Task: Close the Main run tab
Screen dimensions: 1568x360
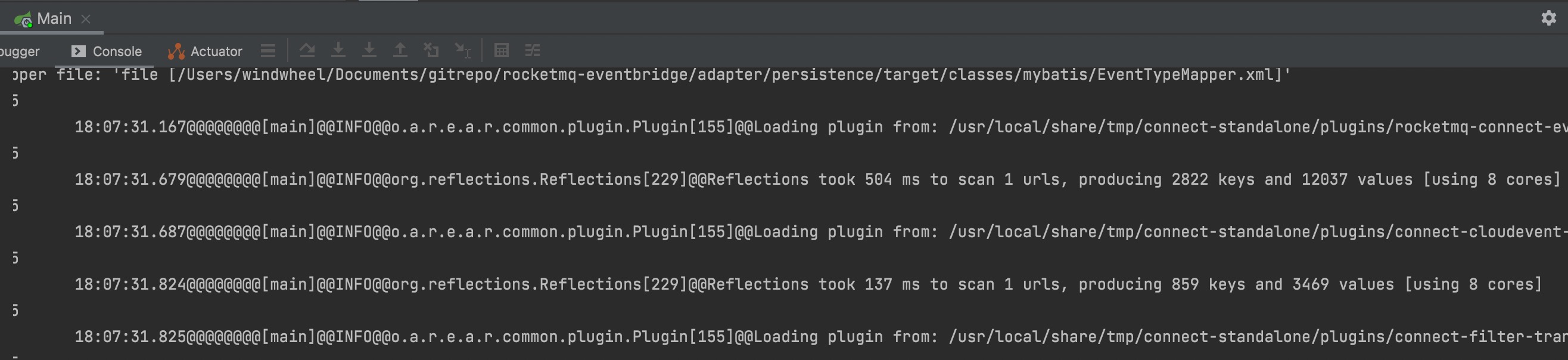Action: click(x=86, y=19)
